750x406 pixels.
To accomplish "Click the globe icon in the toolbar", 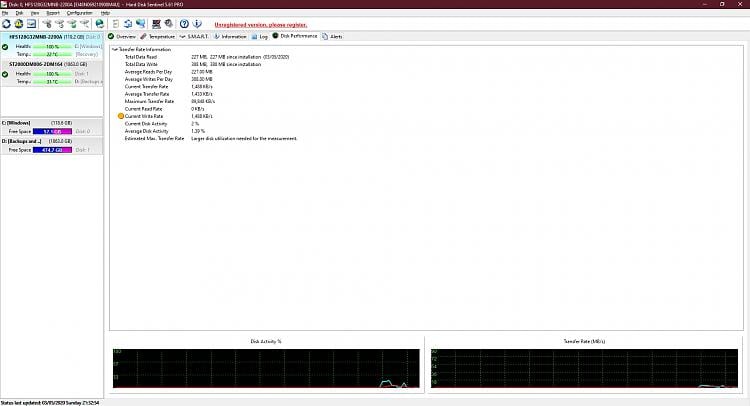I will (x=99, y=22).
